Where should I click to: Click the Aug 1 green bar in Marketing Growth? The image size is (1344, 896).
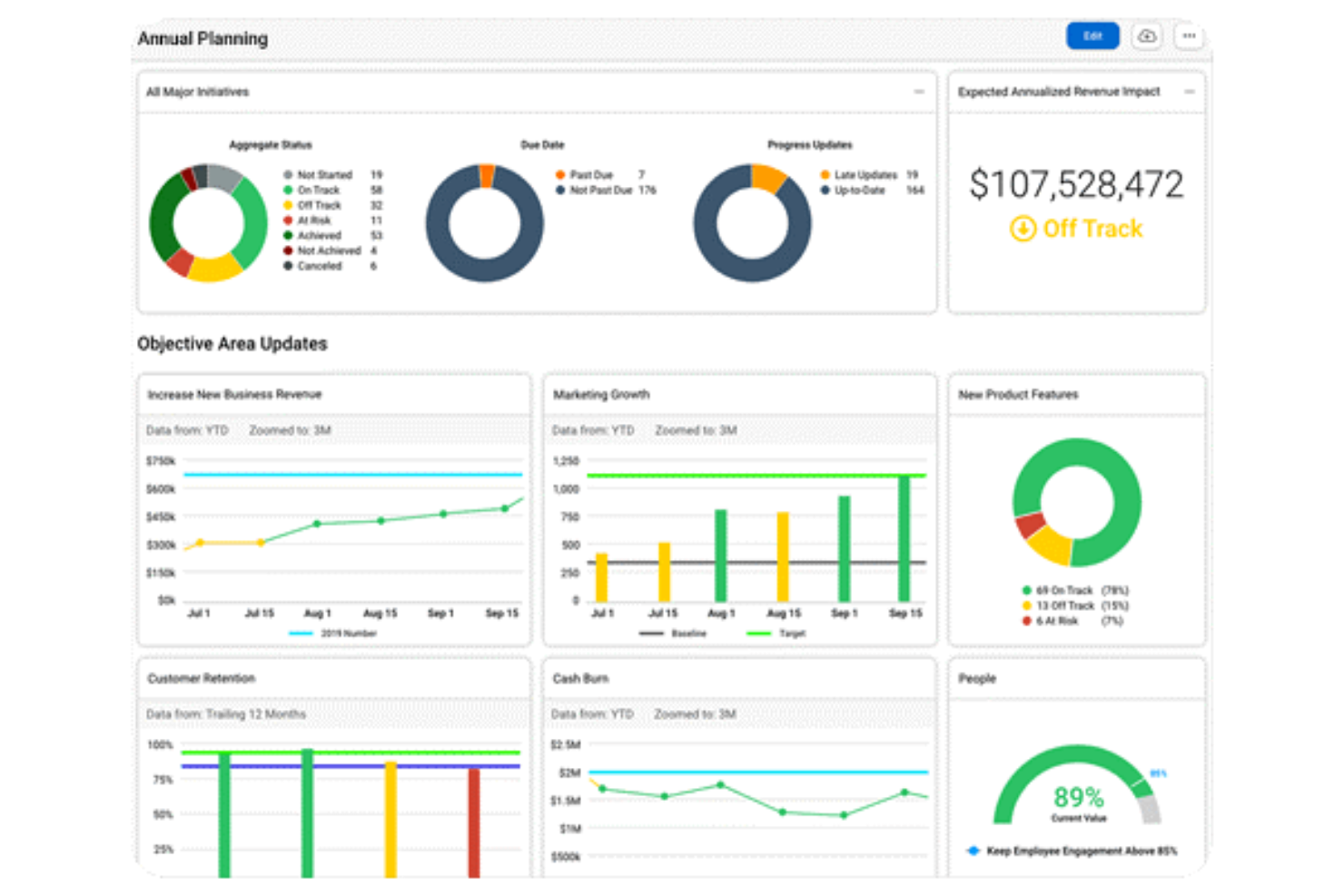[721, 556]
